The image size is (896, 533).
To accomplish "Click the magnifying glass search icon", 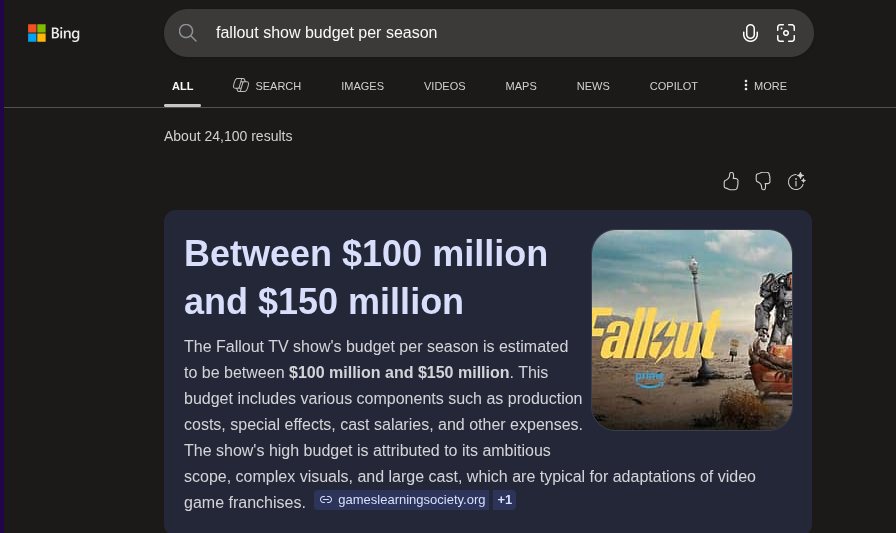I will click(x=187, y=33).
